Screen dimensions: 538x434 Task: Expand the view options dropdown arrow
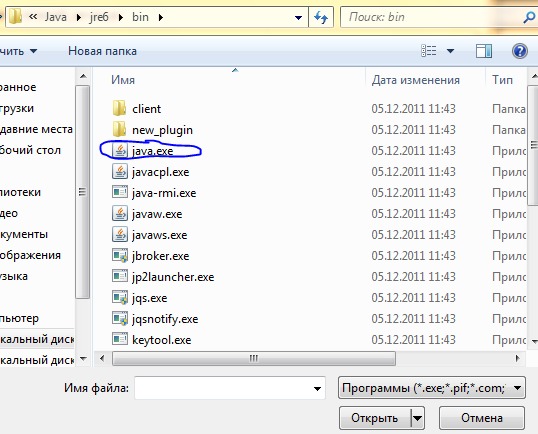pos(451,51)
